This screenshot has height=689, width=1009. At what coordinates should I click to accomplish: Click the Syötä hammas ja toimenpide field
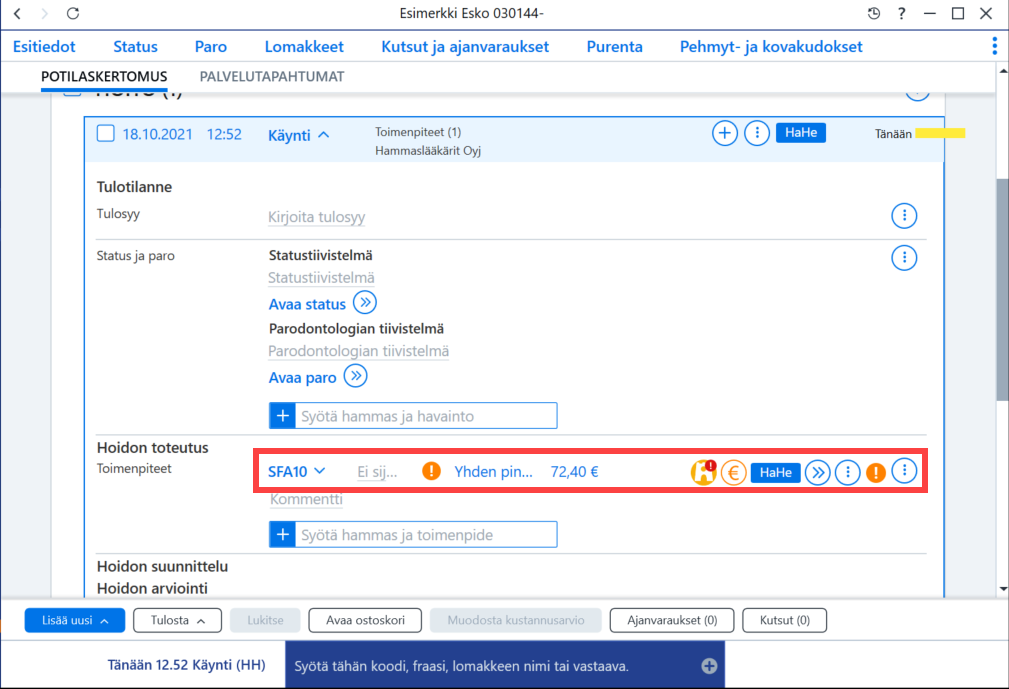pyautogui.click(x=426, y=535)
